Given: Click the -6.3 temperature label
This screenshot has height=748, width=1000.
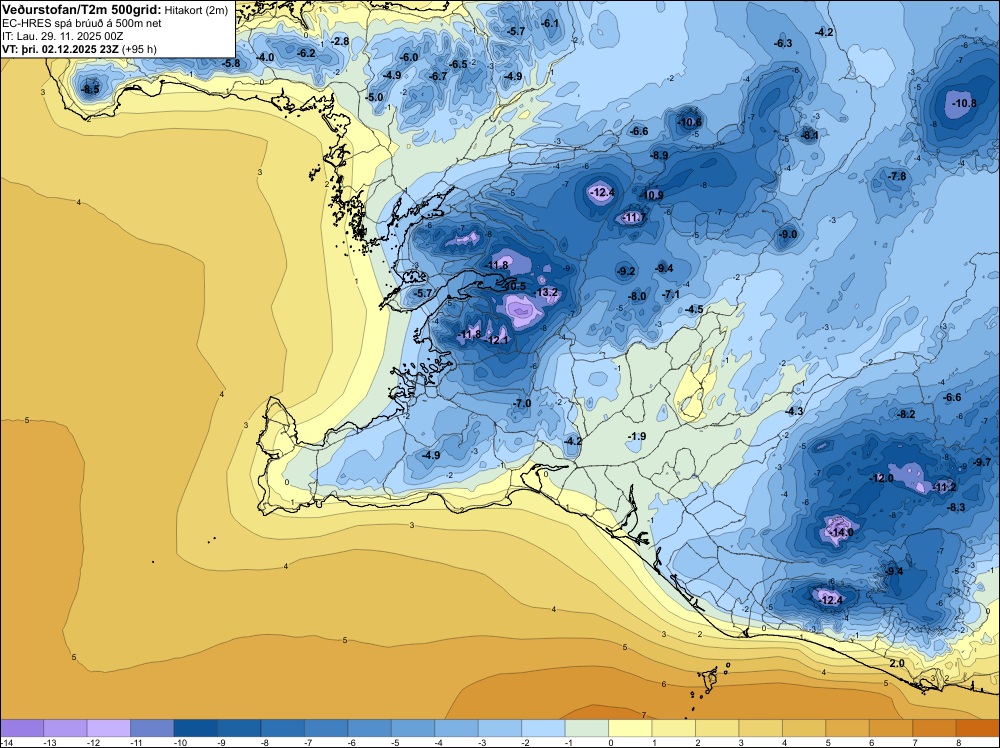Looking at the screenshot, I should click(783, 43).
